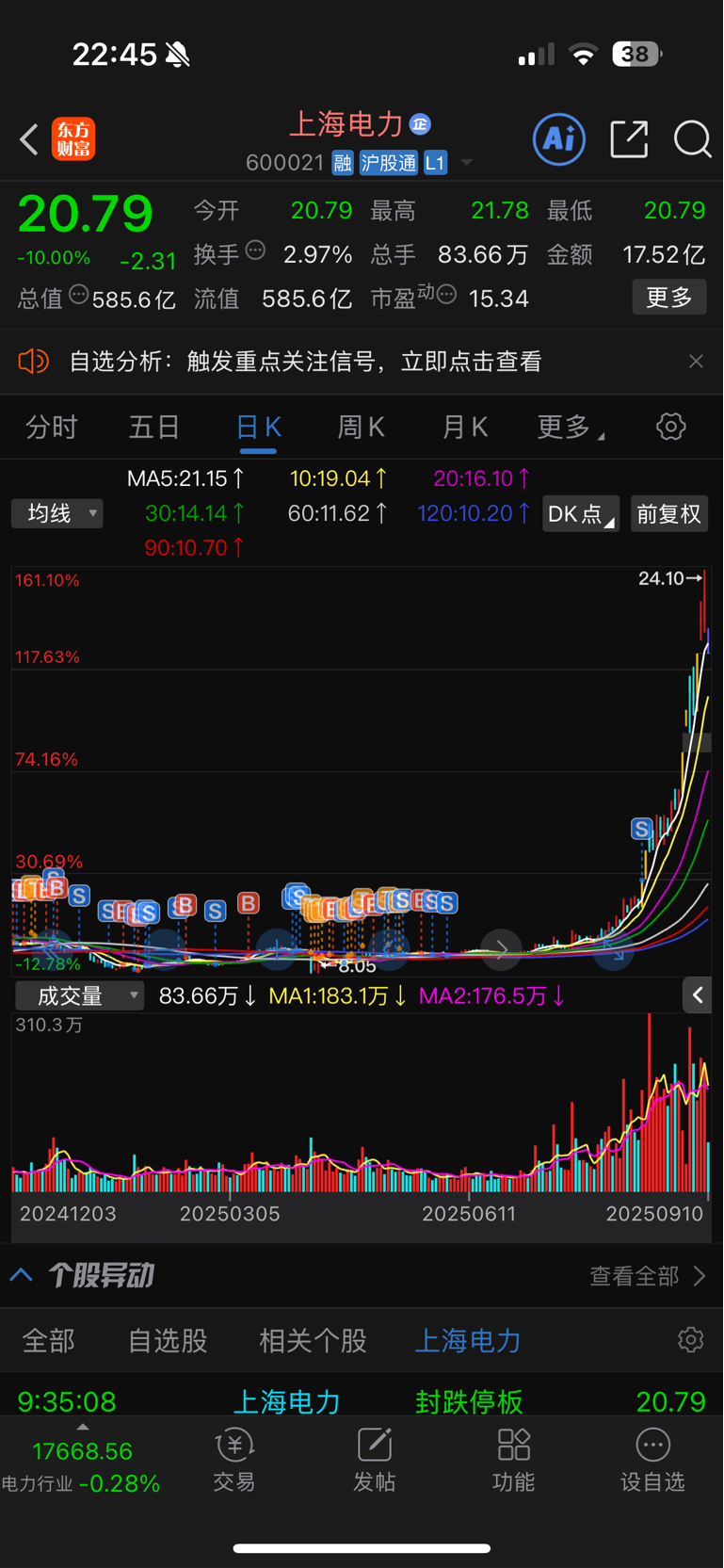The image size is (724, 1568).
Task: Tap the 10:19.04 moving average value
Action: pyautogui.click(x=338, y=478)
